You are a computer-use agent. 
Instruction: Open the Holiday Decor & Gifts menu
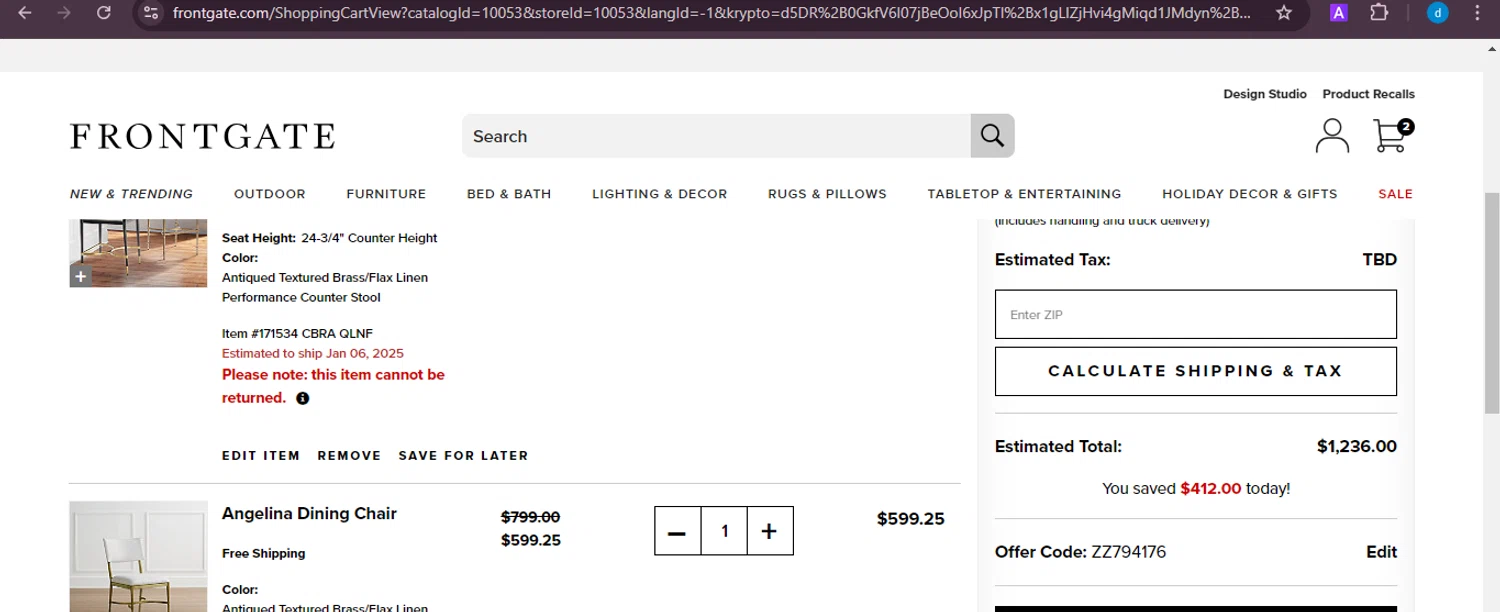coord(1249,194)
